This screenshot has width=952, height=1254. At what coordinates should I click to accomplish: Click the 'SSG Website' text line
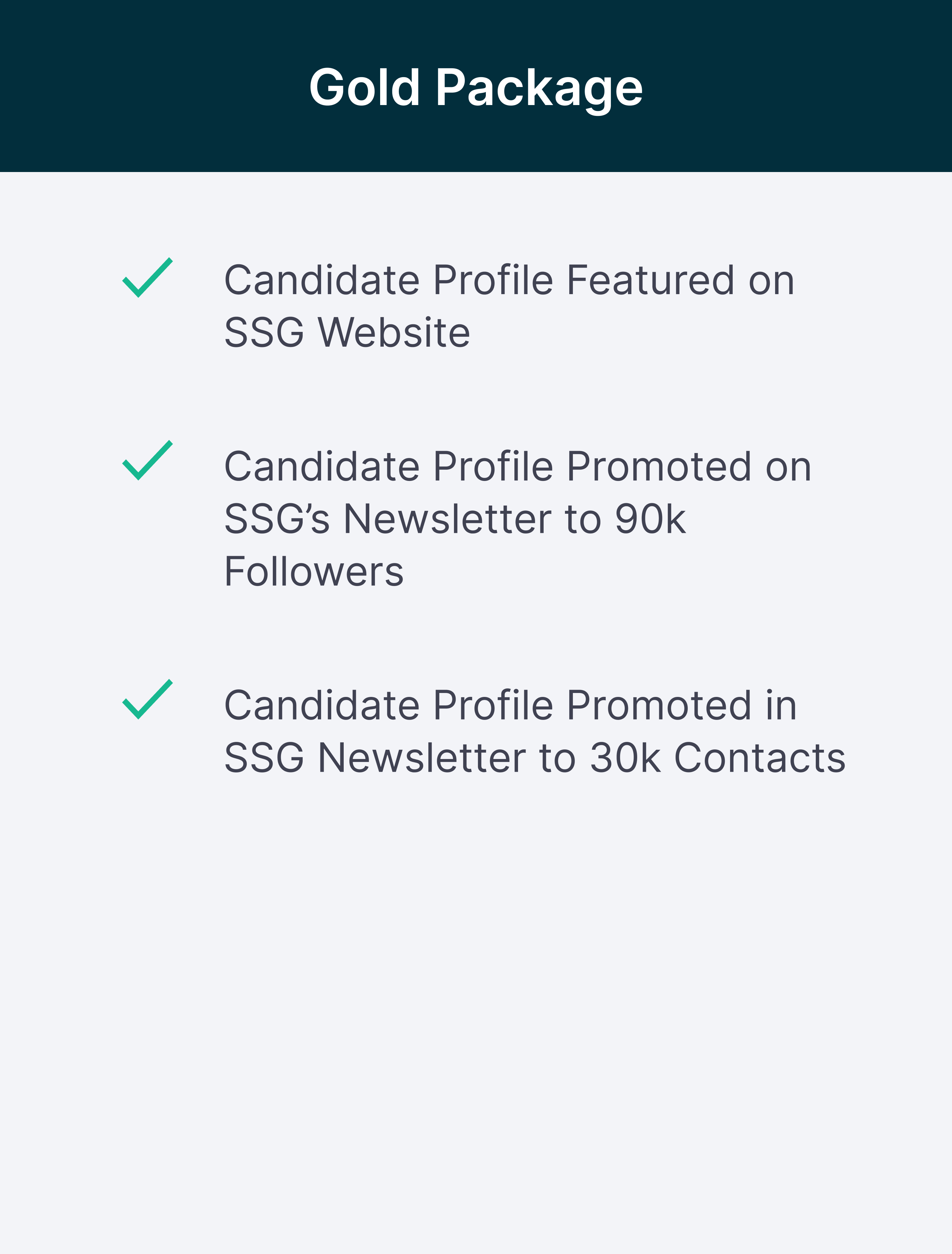point(348,332)
